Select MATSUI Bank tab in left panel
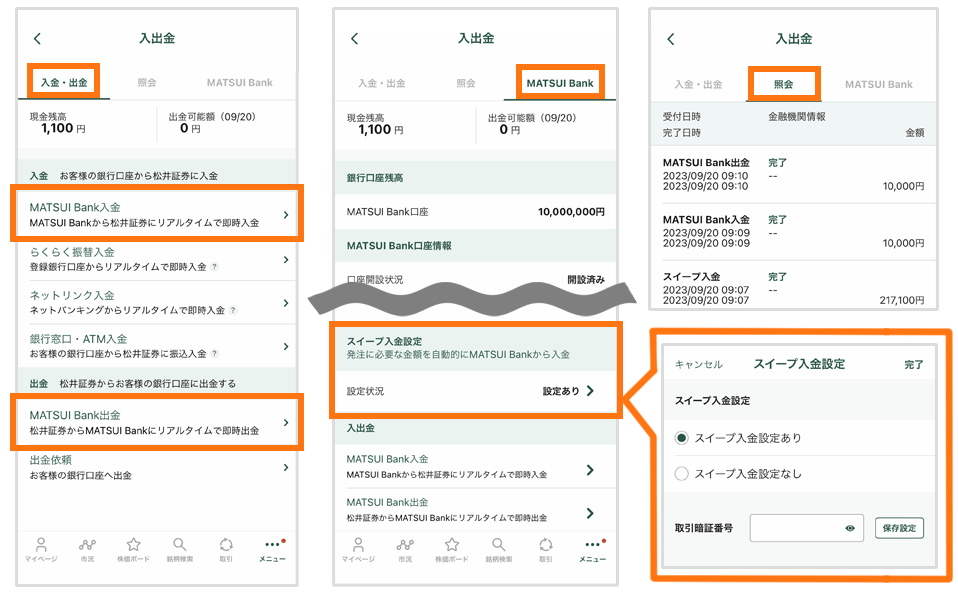 click(240, 82)
